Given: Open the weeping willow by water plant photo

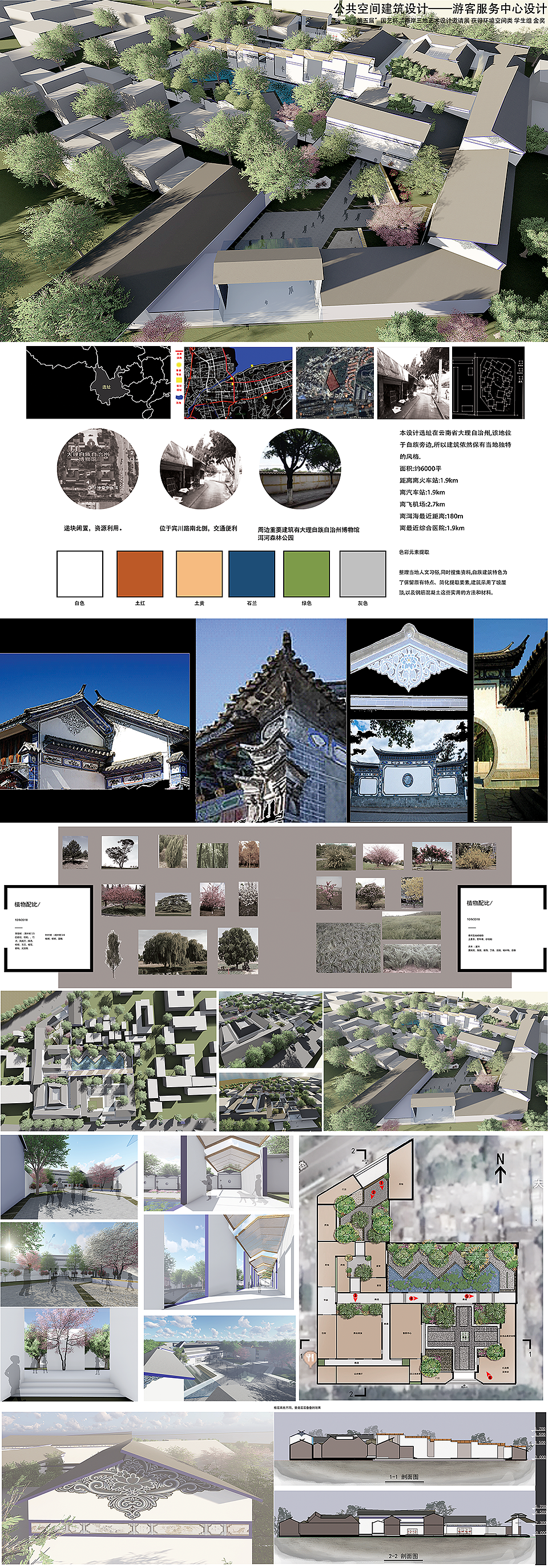Looking at the screenshot, I should coord(173,952).
